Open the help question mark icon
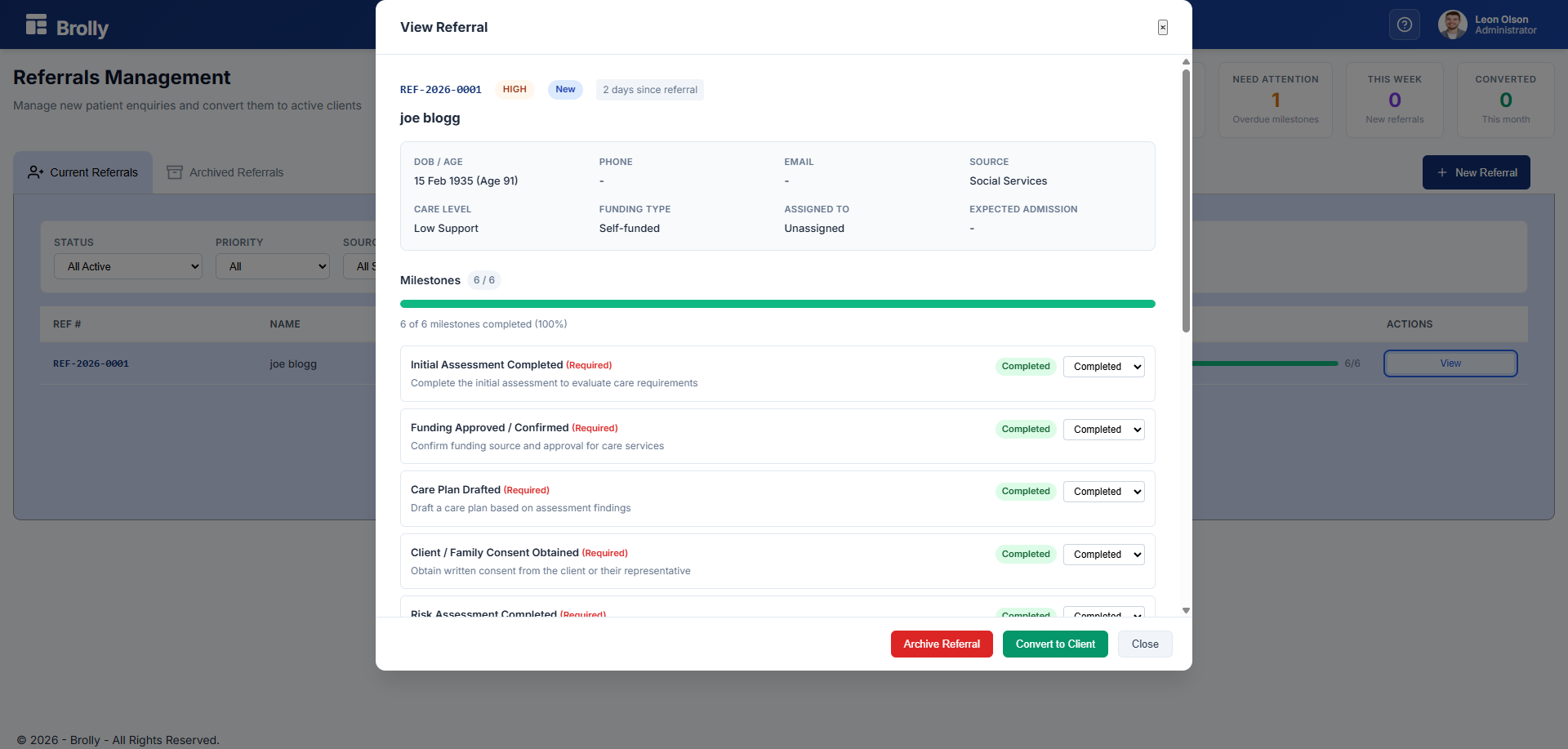Screen dimensions: 1568x749 click(1404, 25)
